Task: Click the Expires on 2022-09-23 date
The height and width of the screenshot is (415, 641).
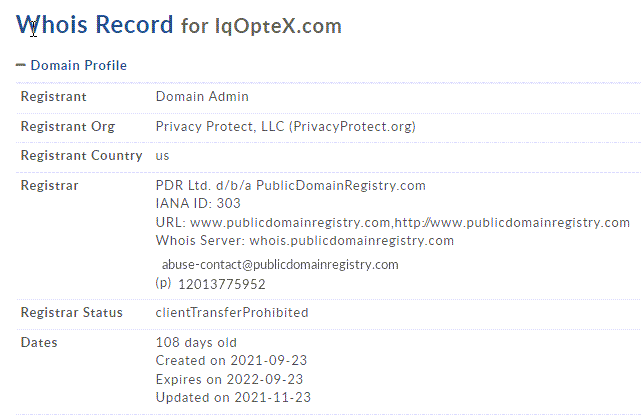Action: 229,379
